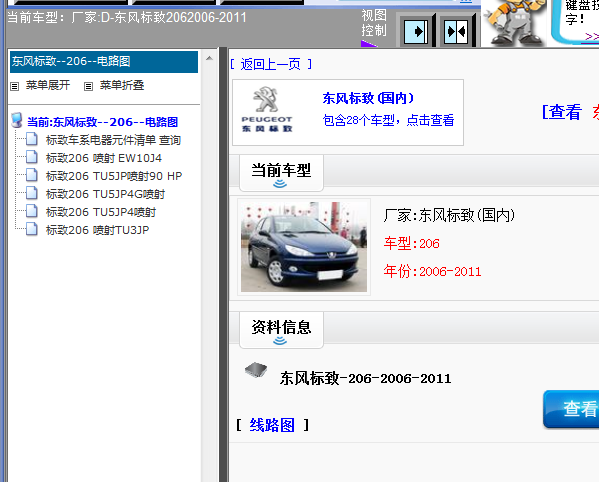The image size is (599, 482).
Task: Open tree item 标致206 TU5JP喷射90 HP
Action: [114, 176]
